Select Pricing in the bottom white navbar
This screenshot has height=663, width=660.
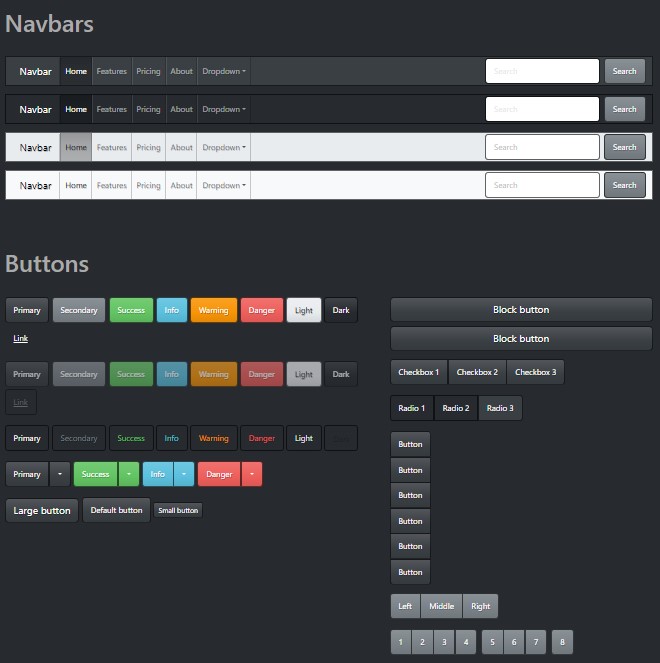tap(148, 185)
